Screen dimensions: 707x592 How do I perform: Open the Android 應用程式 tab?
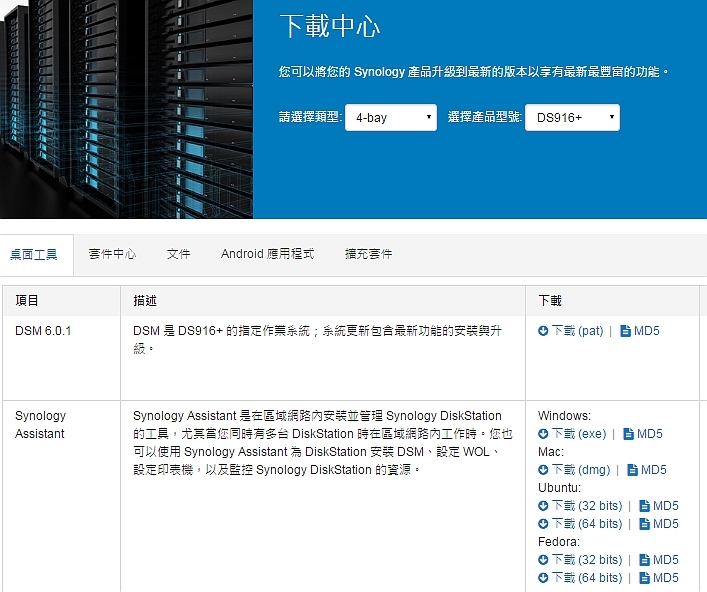267,254
